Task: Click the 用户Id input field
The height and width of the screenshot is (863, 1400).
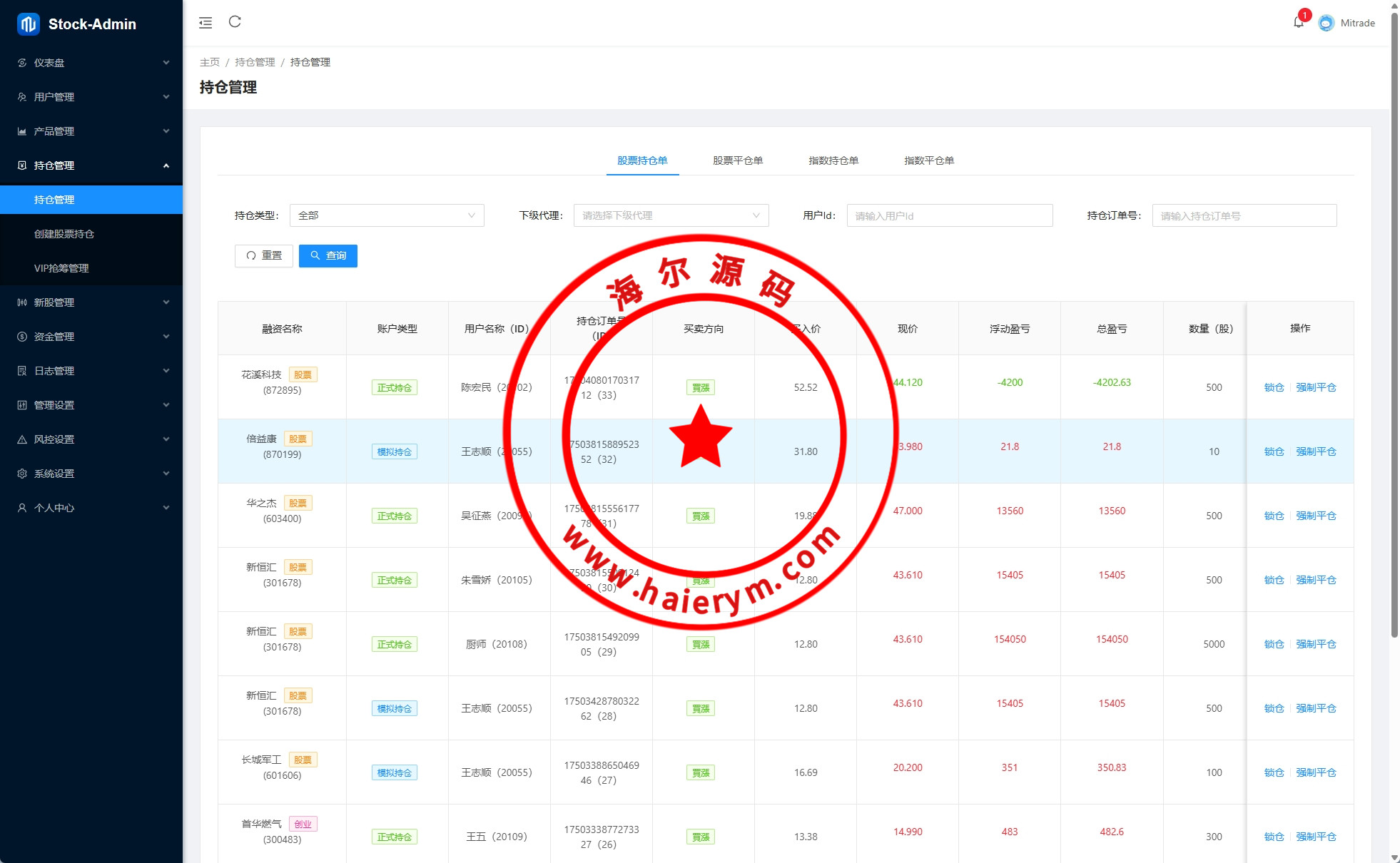Action: 949,215
